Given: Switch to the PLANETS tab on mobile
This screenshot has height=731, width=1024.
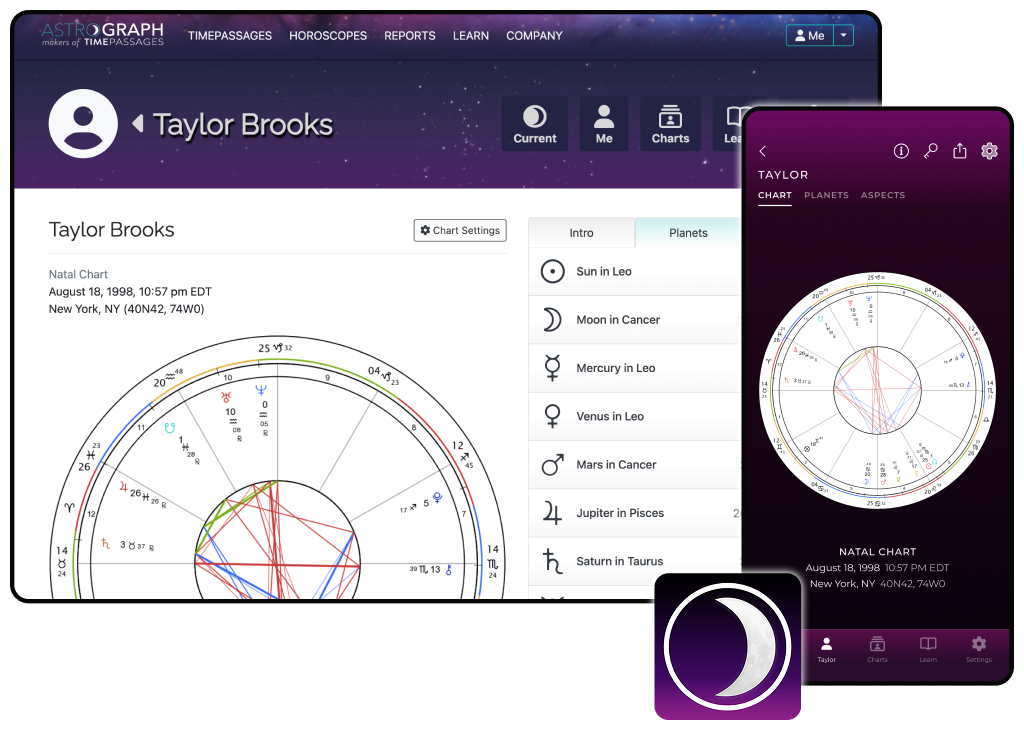Looking at the screenshot, I should pos(826,195).
